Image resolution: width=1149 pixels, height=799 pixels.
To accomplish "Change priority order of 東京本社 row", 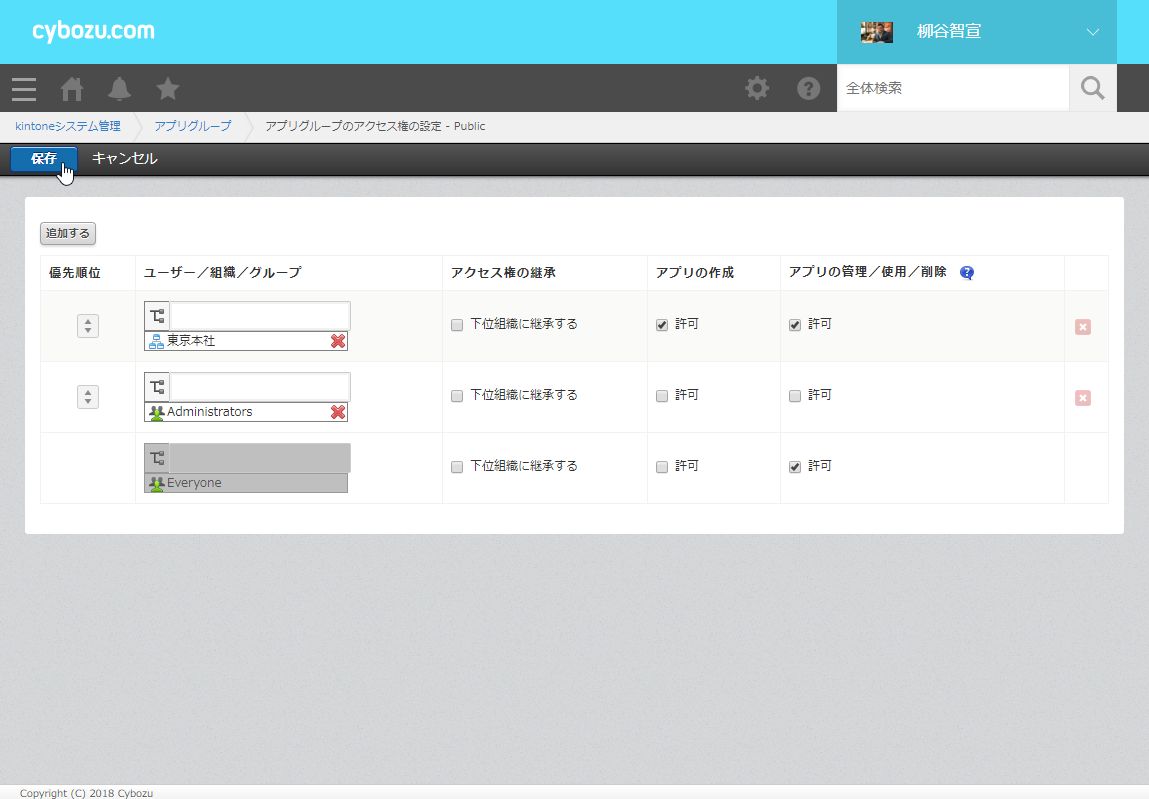I will pos(88,326).
